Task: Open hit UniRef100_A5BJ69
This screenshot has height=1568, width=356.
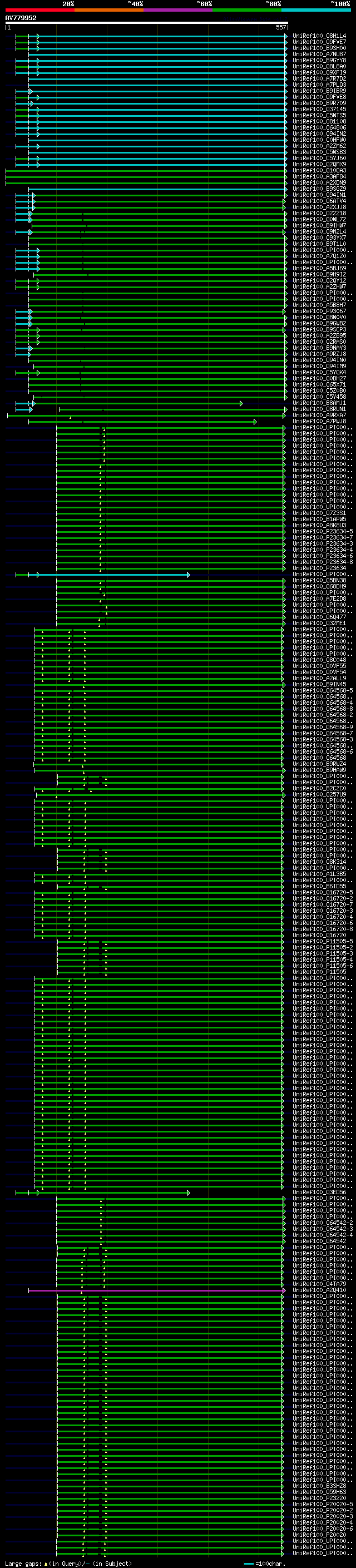Action: (x=319, y=269)
